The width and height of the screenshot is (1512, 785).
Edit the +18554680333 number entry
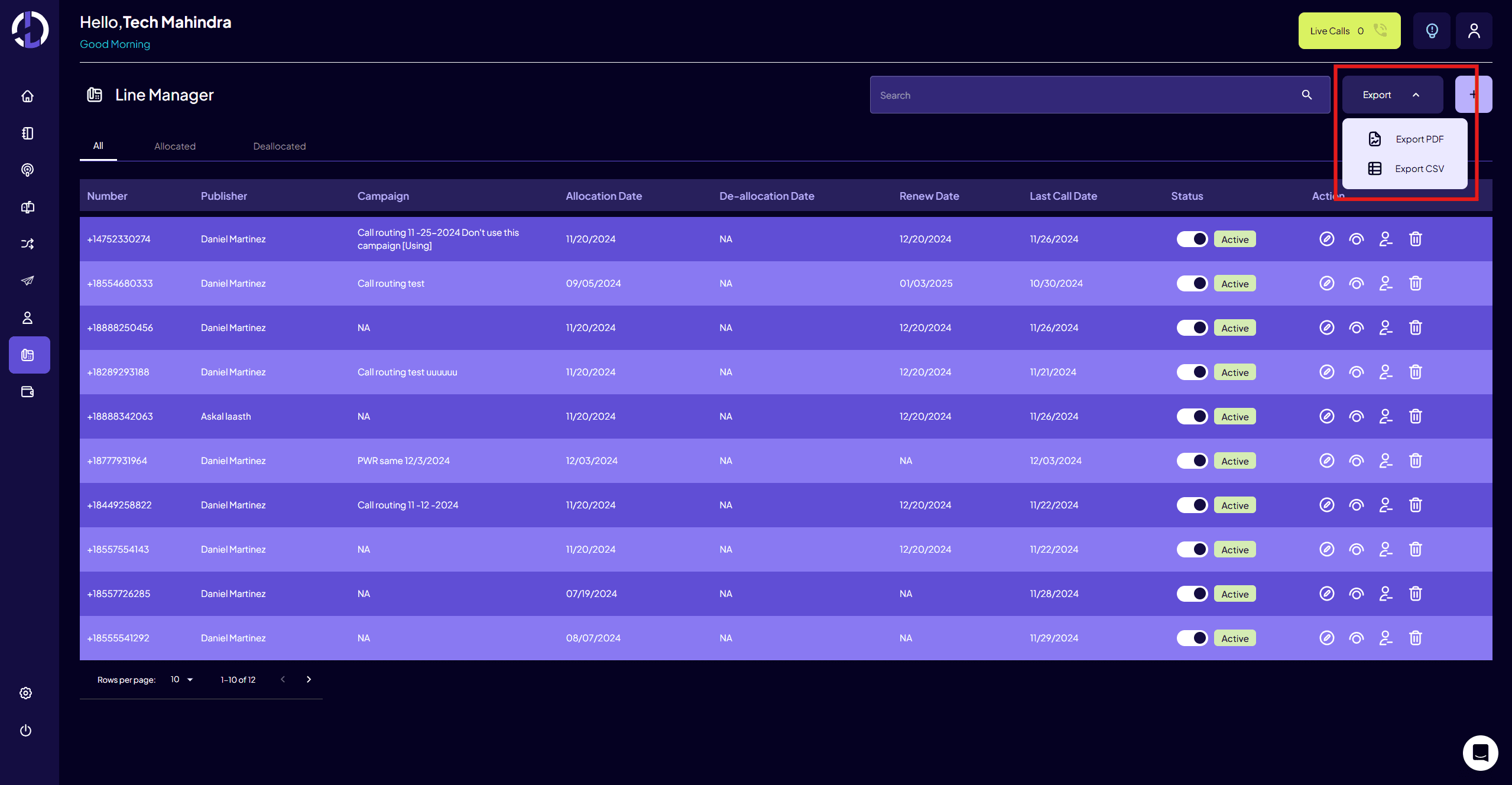1326,283
